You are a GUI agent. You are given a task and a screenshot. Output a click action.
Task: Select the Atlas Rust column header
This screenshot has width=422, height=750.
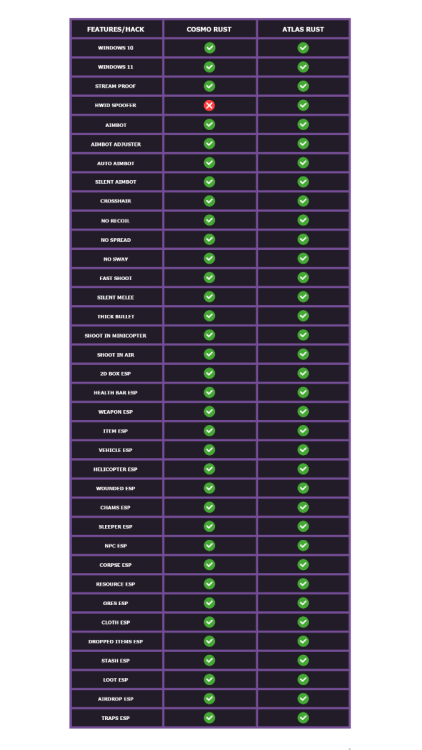tap(303, 29)
